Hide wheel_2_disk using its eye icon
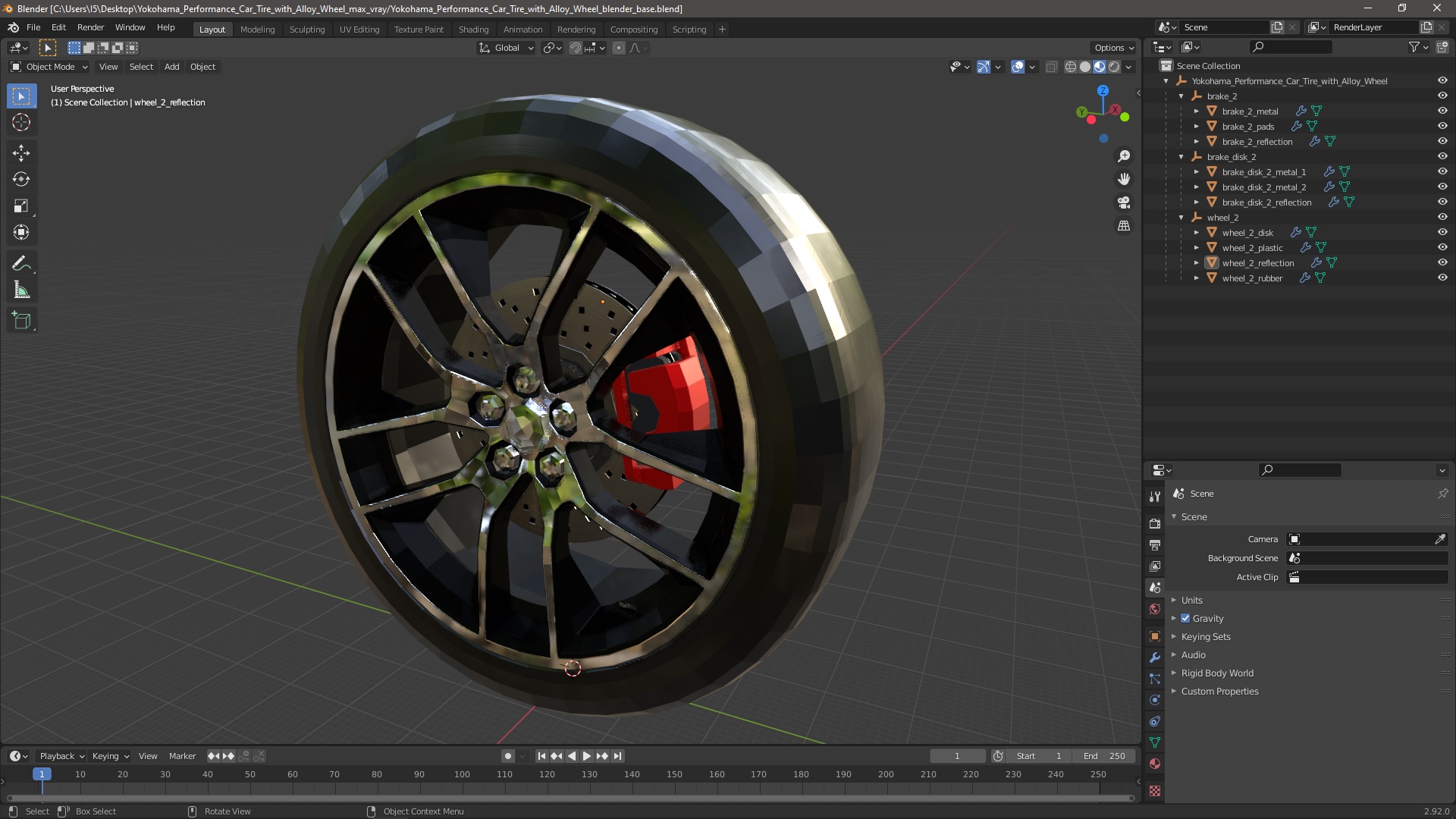 1442,232
